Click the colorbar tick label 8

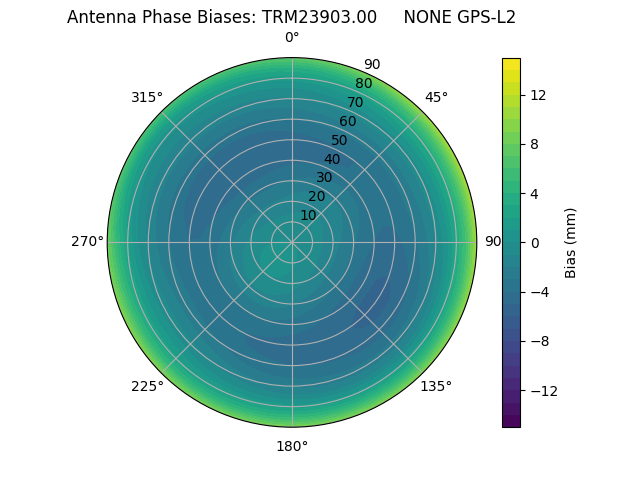tap(534, 144)
